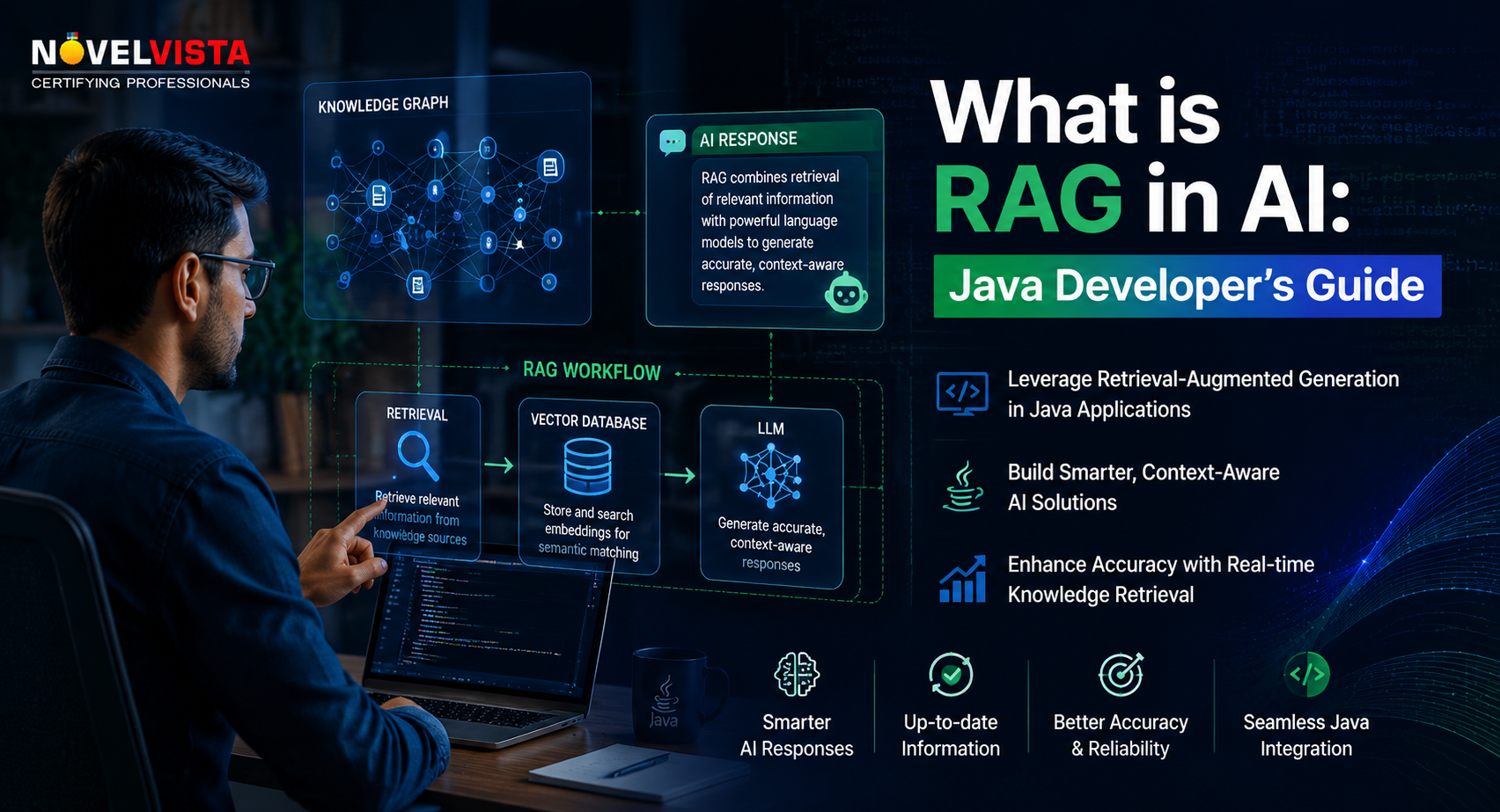1500x812 pixels.
Task: Click the 'RETRIEVAL' card title
Action: click(x=417, y=414)
